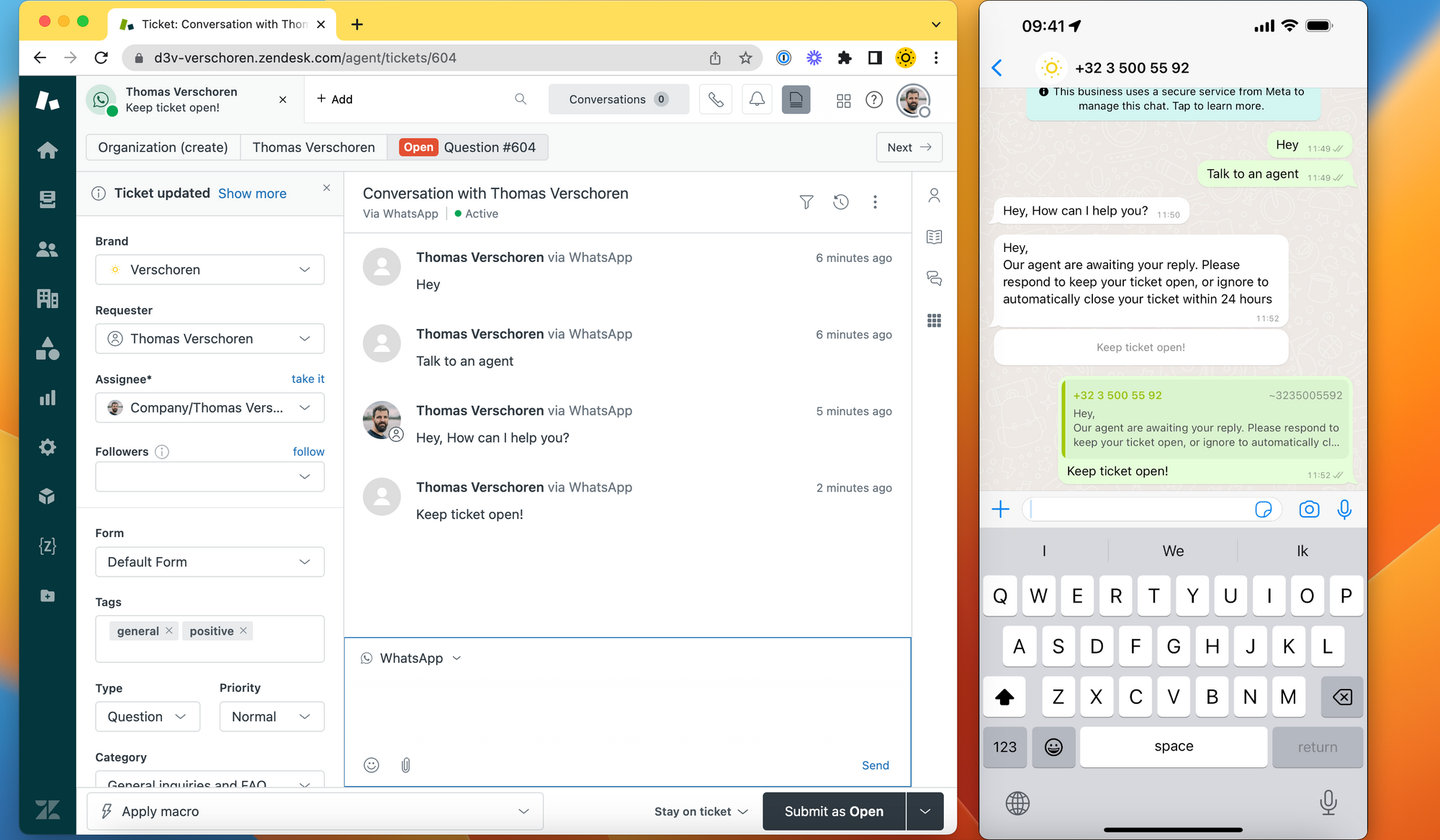Click the conversation filter funnel icon
The height and width of the screenshot is (840, 1440).
tap(806, 202)
